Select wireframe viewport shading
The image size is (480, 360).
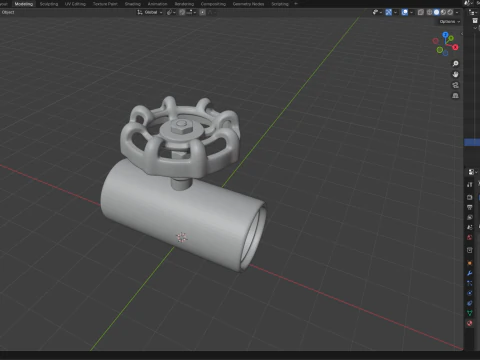[x=430, y=12]
